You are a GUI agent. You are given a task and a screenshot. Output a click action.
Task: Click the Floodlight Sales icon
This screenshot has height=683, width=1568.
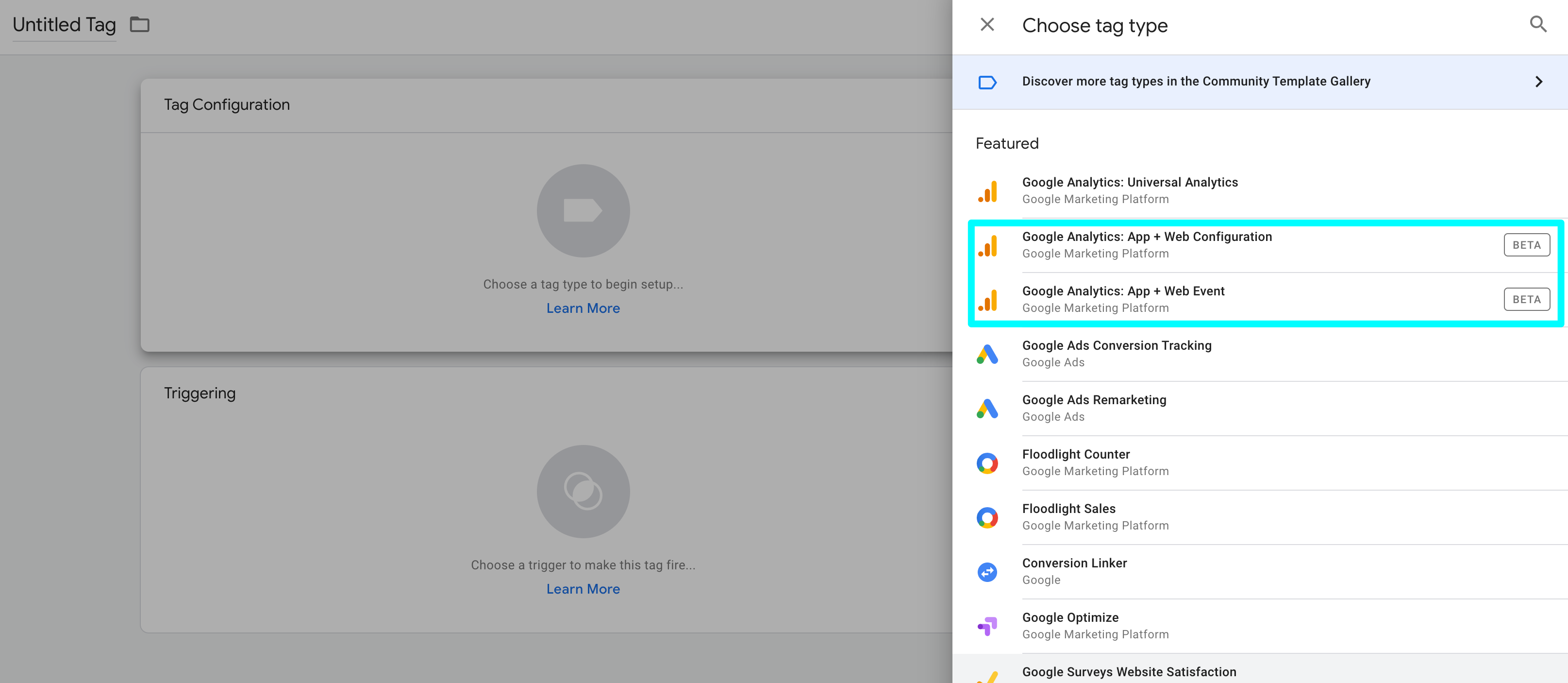click(x=987, y=517)
